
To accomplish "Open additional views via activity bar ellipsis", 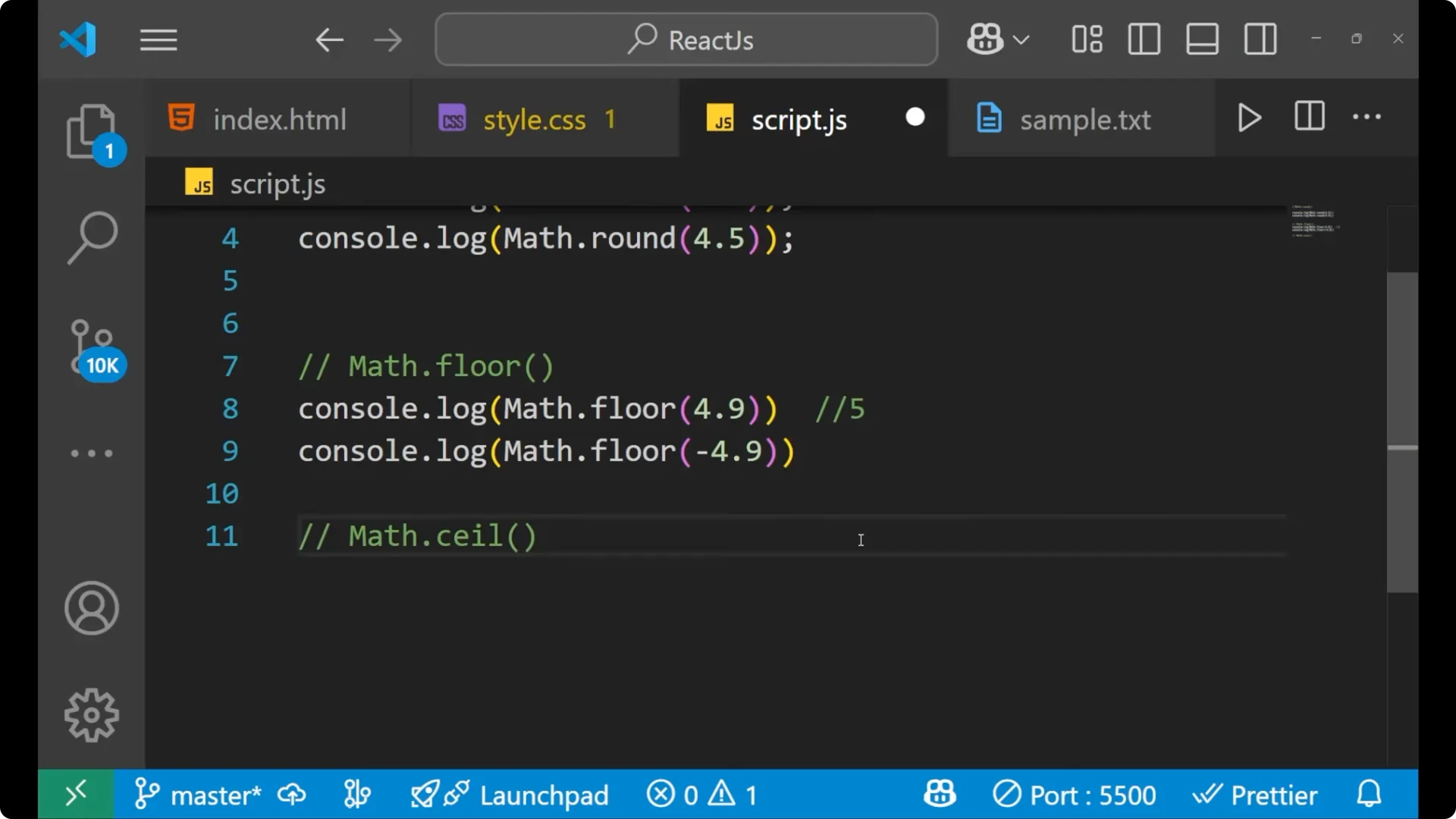I will (x=92, y=453).
